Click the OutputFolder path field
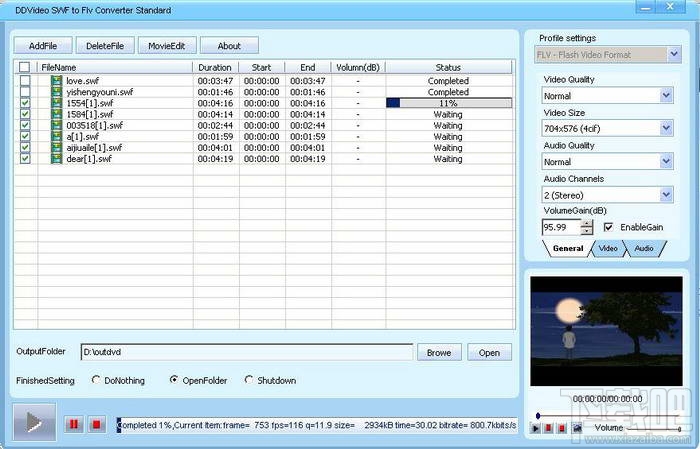Screen dimensions: 700x449 tap(247, 352)
